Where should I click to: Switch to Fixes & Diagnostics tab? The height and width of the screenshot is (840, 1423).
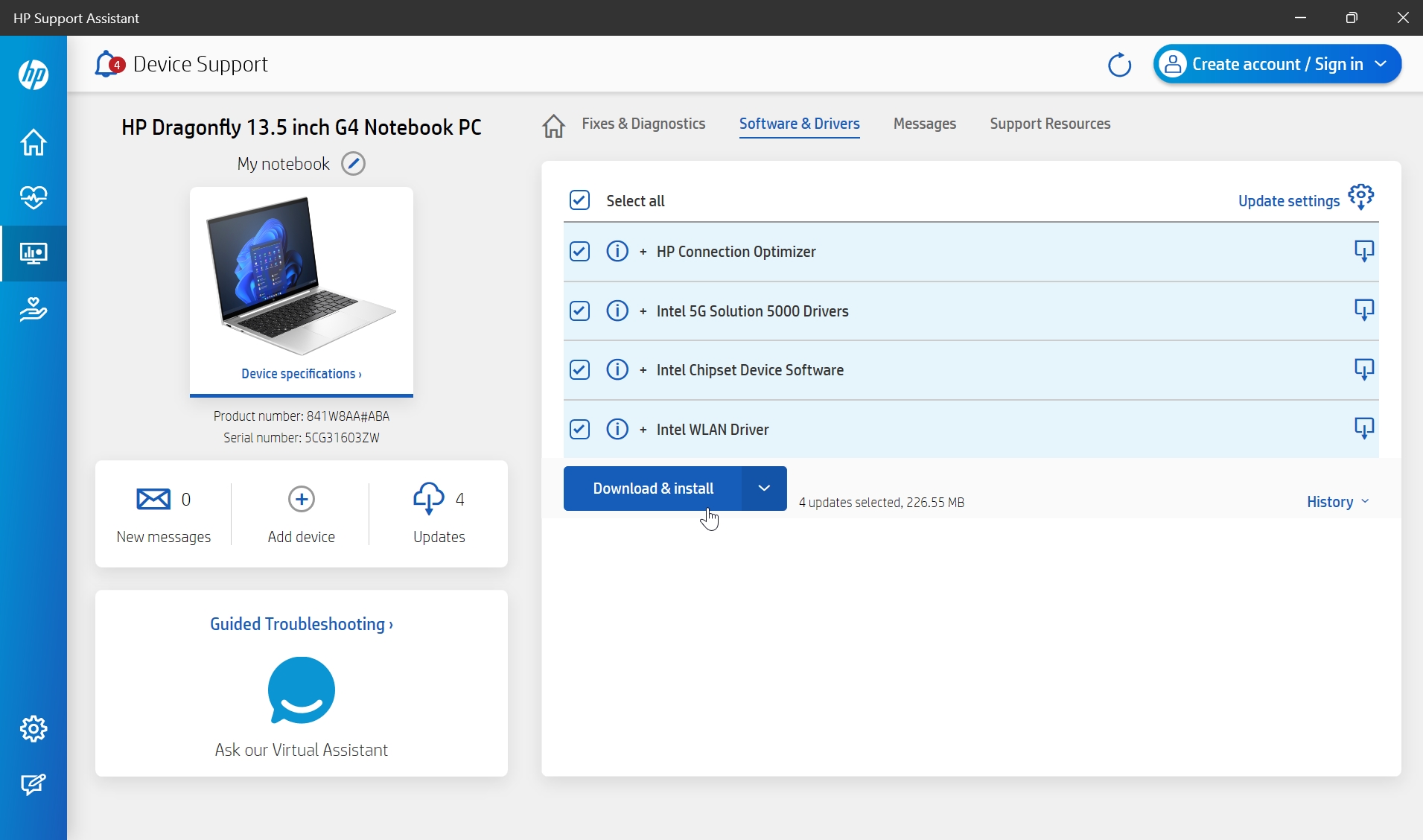pos(643,124)
